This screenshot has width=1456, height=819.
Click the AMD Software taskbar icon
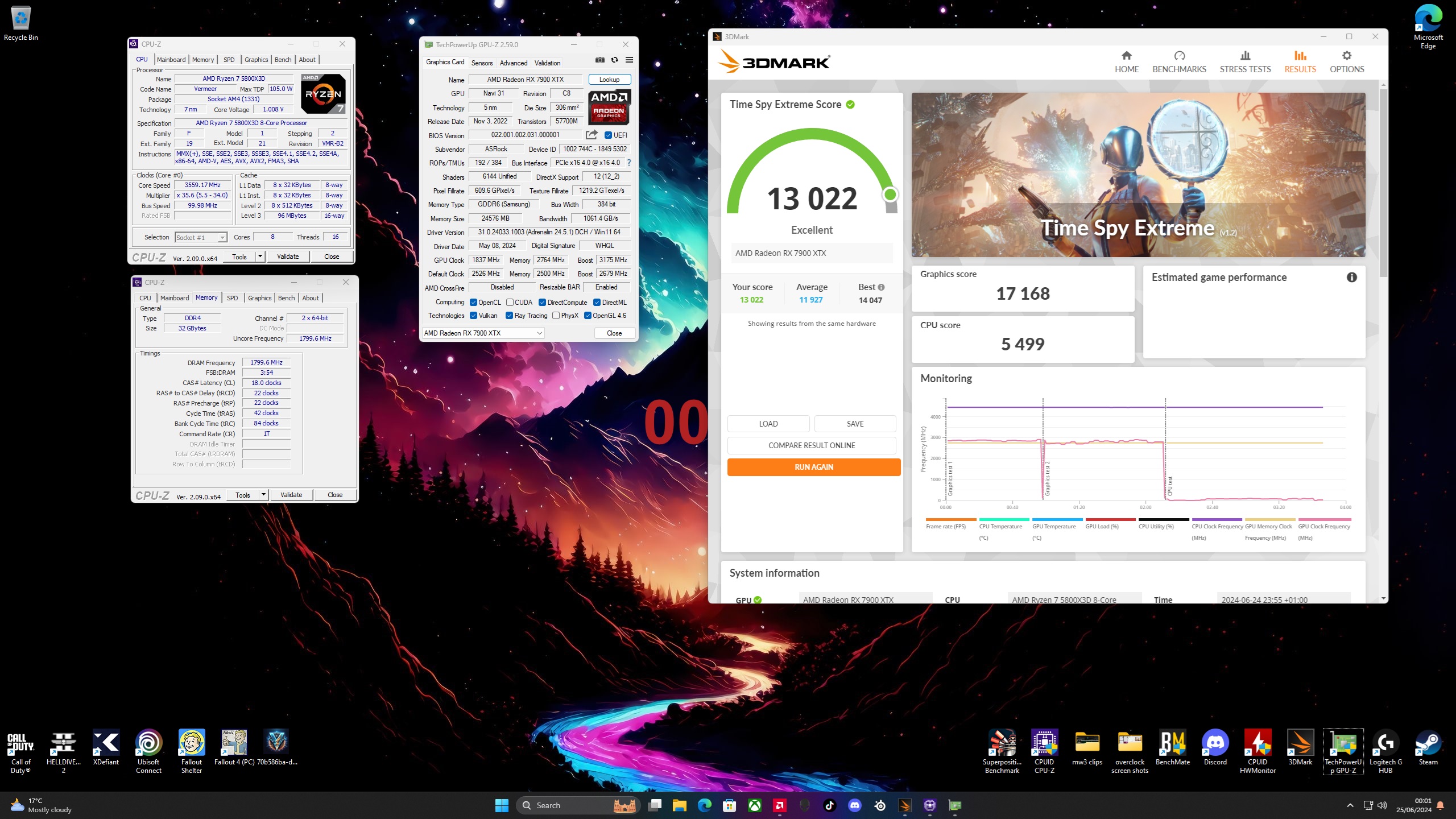780,805
